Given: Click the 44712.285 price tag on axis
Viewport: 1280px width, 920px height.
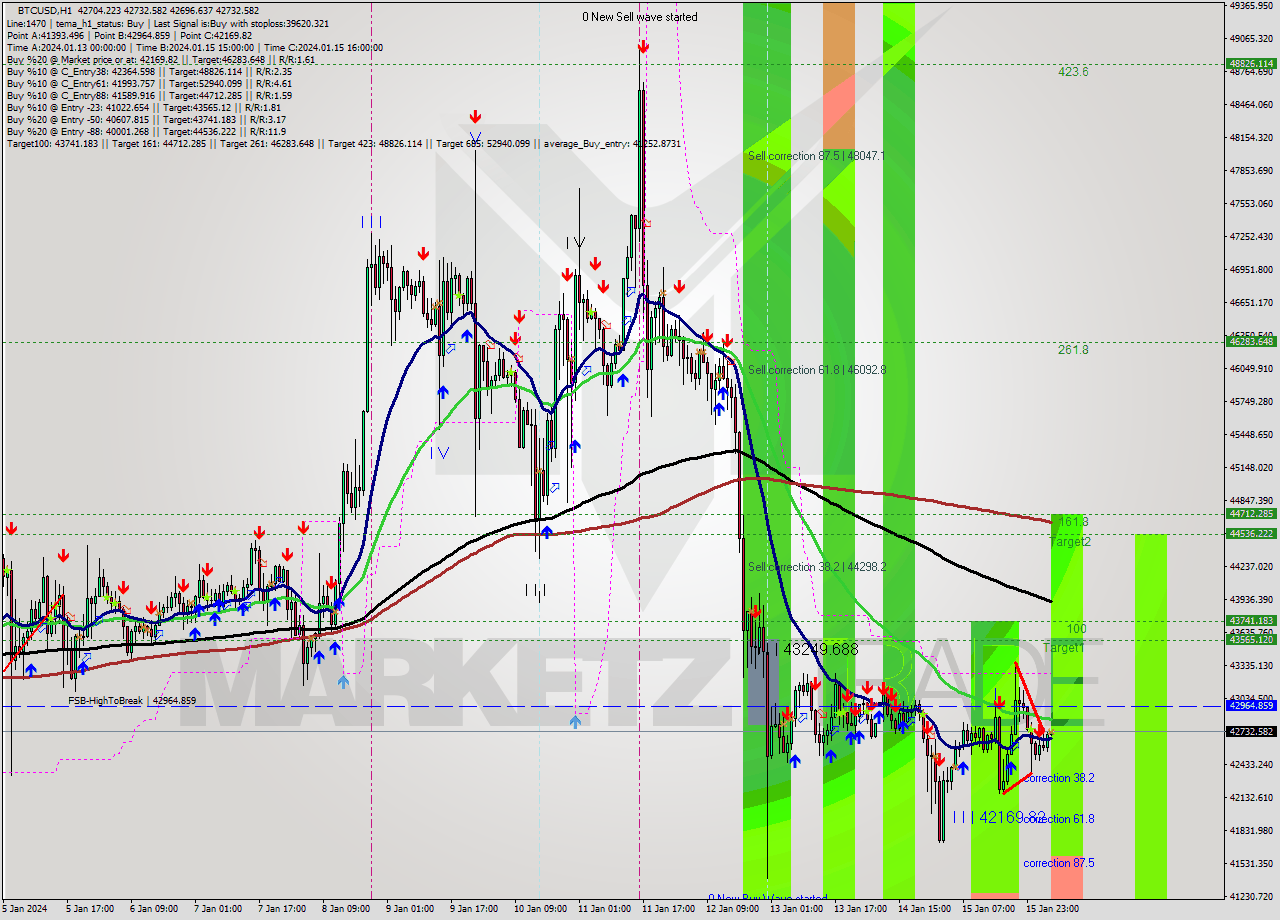Looking at the screenshot, I should pyautogui.click(x=1251, y=513).
